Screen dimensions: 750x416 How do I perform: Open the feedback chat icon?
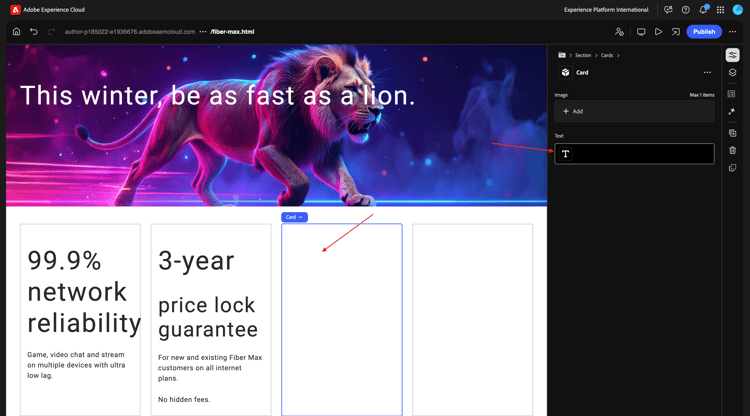tap(668, 10)
